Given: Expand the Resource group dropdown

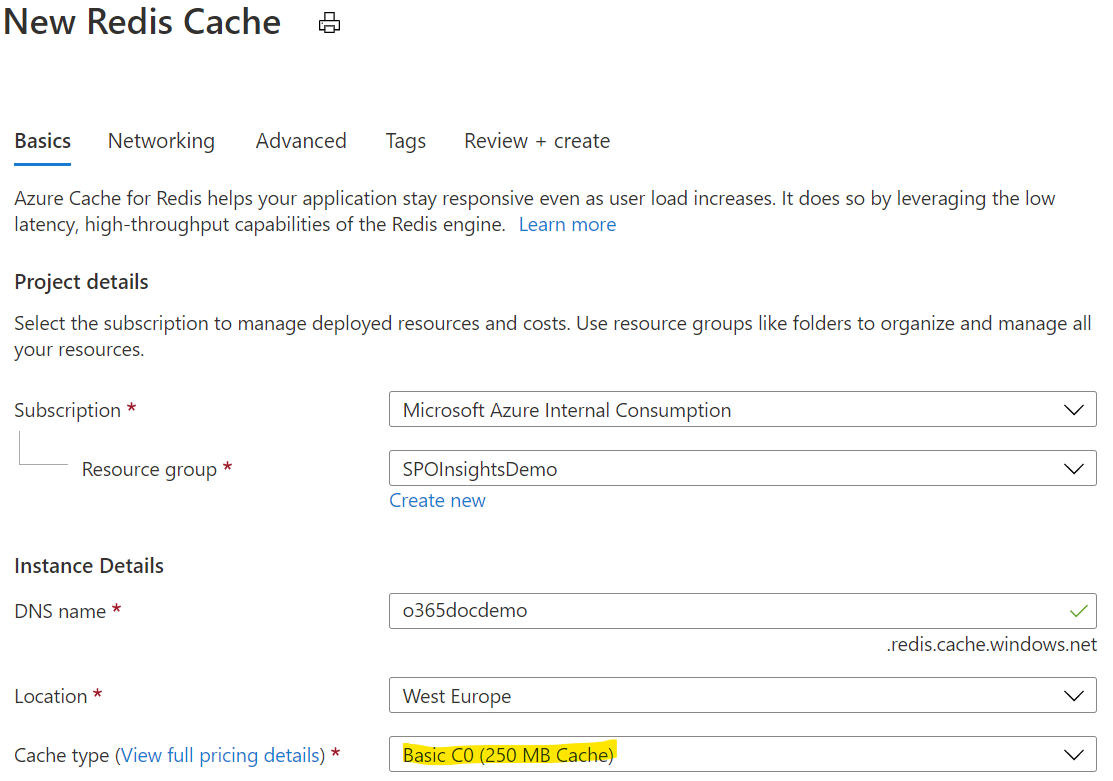Looking at the screenshot, I should point(742,469).
